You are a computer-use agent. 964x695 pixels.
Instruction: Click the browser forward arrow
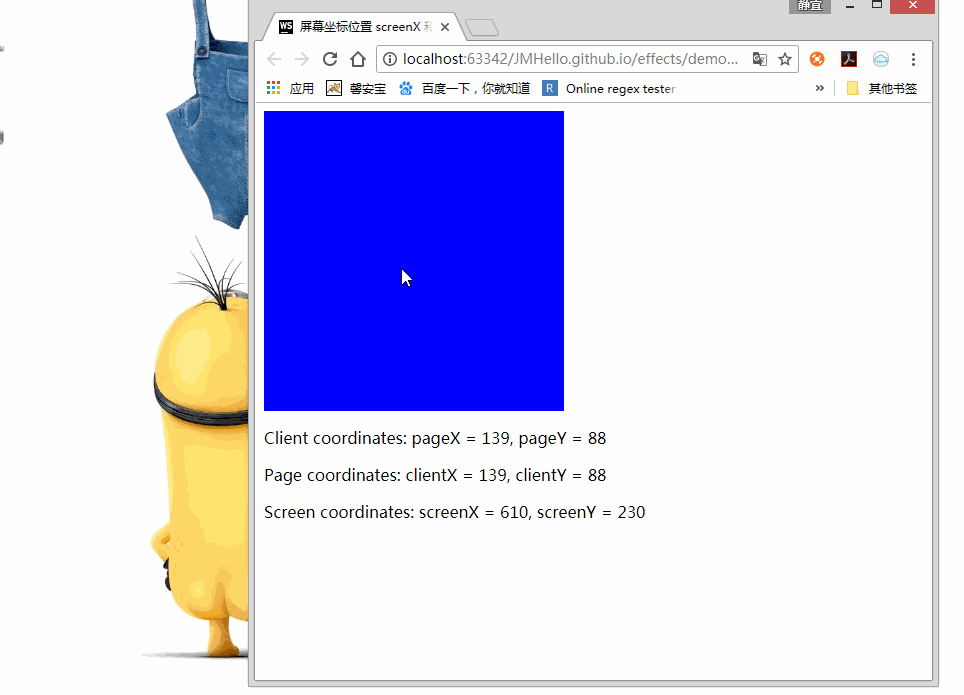tap(301, 59)
